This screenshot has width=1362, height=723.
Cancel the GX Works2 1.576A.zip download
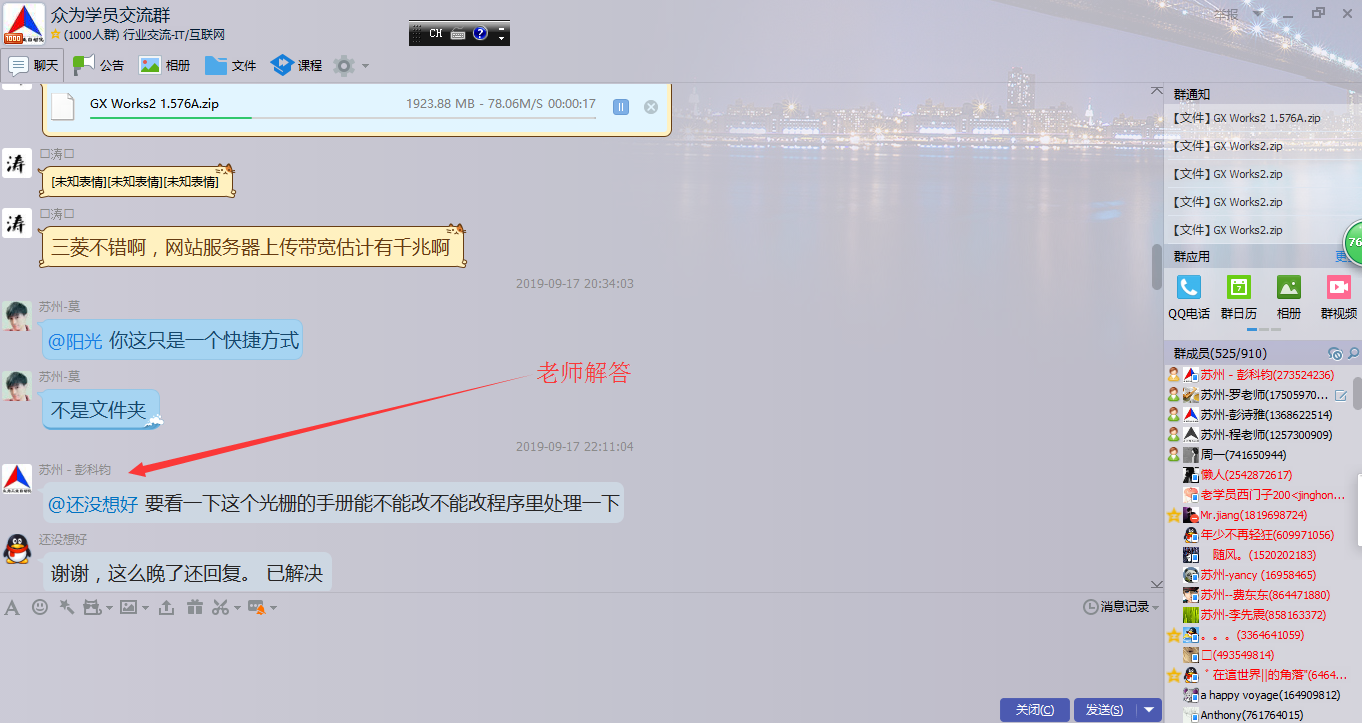651,106
